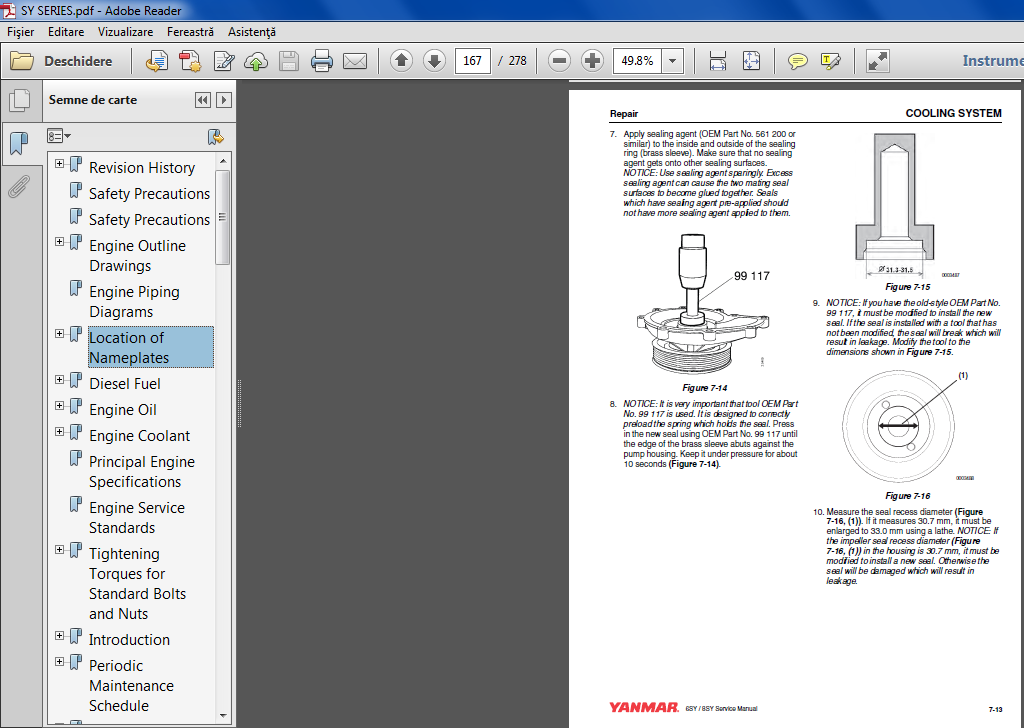
Task: Open the Introduction bookmark
Action: (129, 640)
